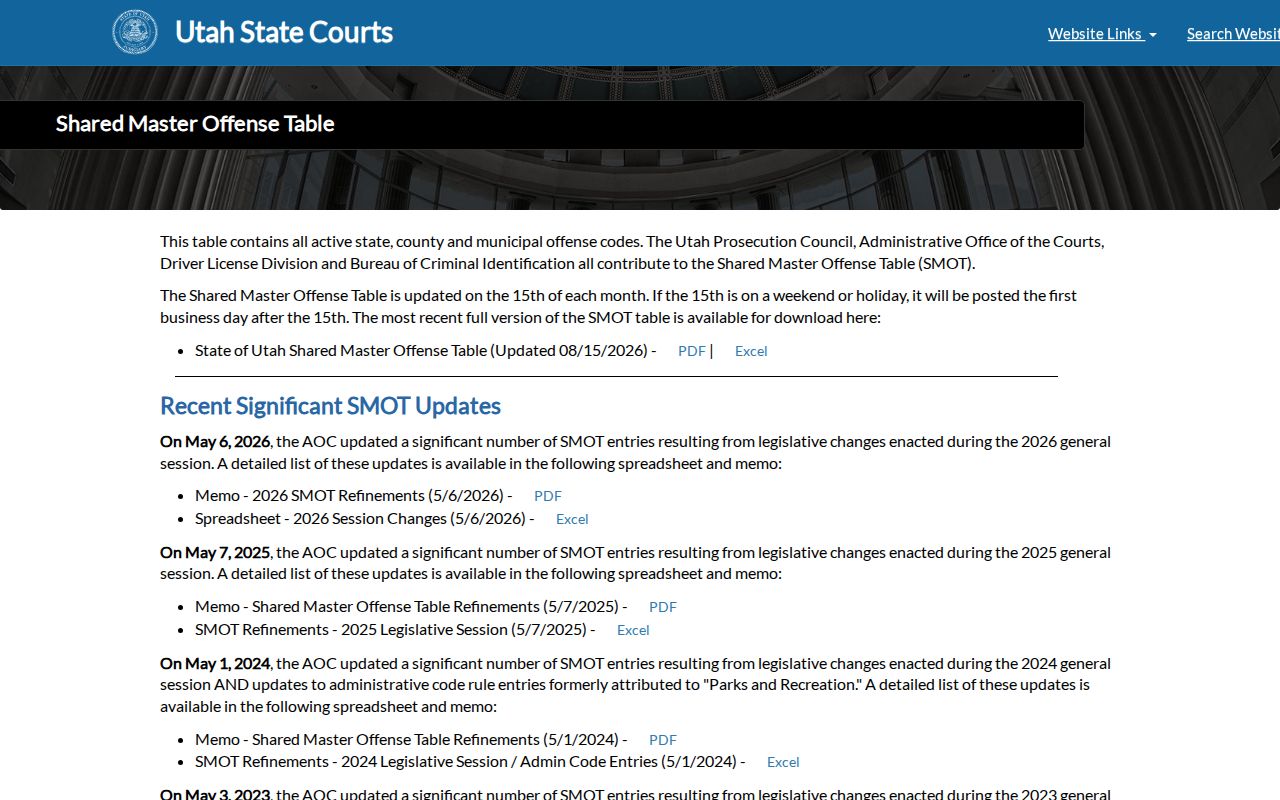
Task: Click 'State of Utah Shared Master Offense Table' text
Action: point(341,350)
